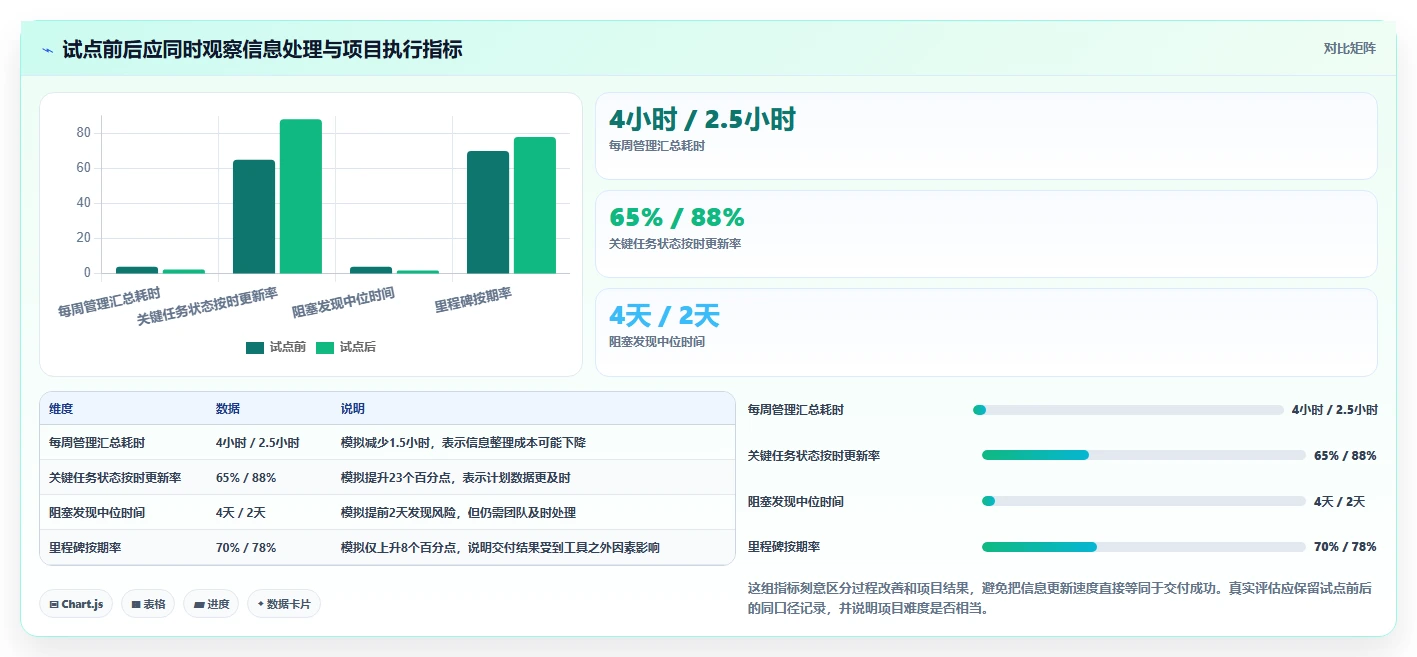1417x657 pixels.
Task: Open the 65% / 88% data card
Action: (986, 234)
